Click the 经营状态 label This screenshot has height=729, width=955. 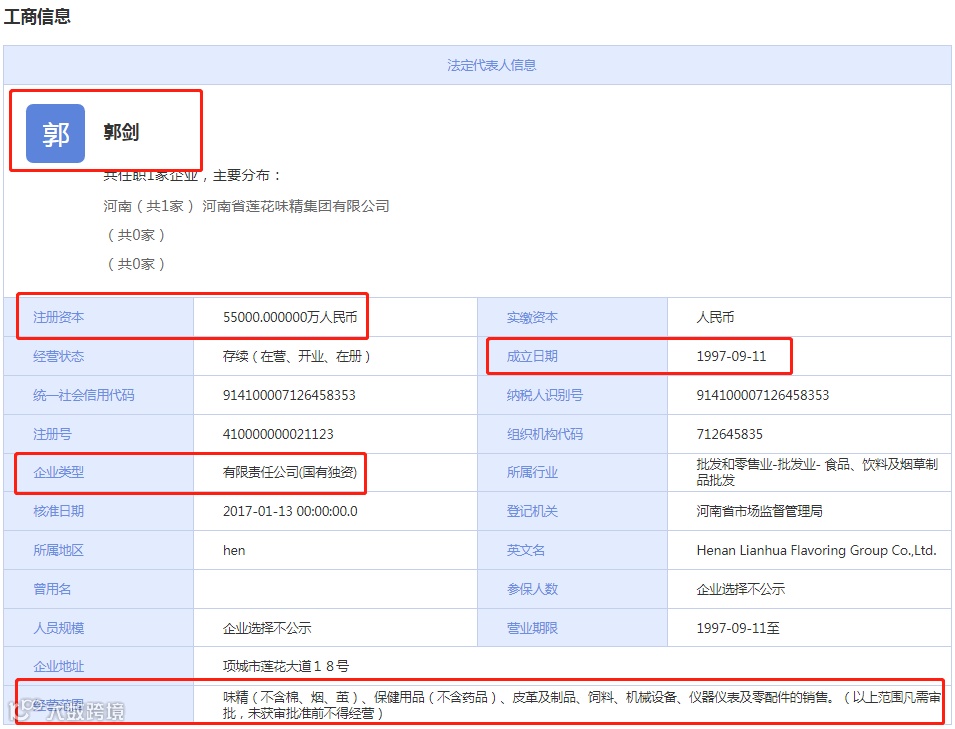click(58, 356)
